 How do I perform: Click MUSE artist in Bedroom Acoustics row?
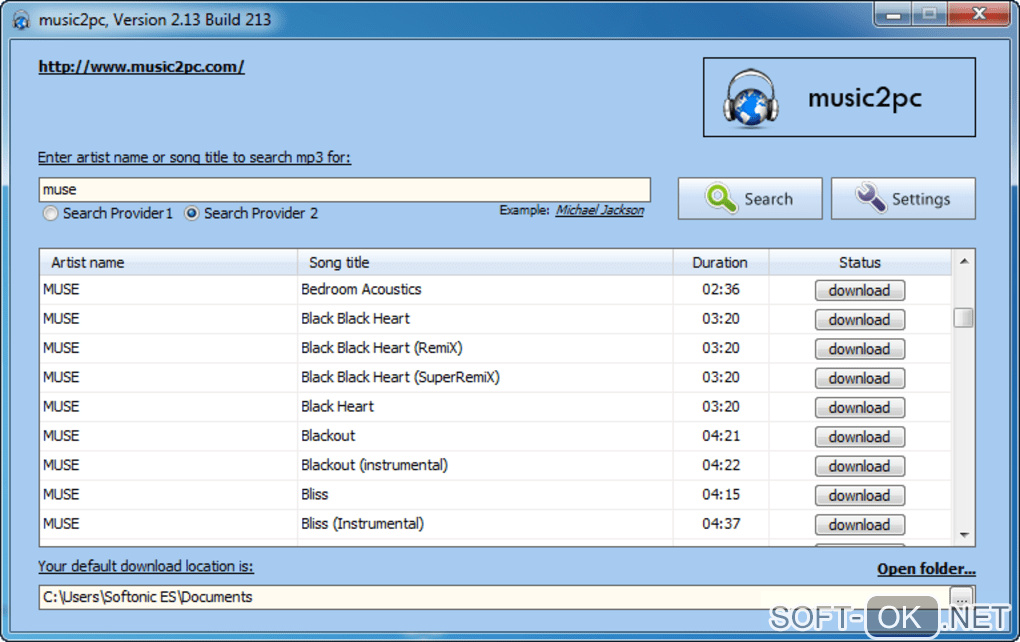point(61,289)
